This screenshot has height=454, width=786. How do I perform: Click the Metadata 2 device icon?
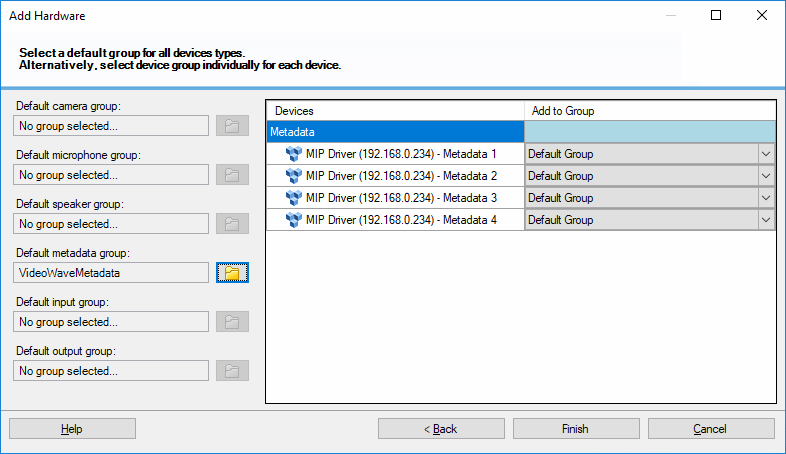(294, 176)
